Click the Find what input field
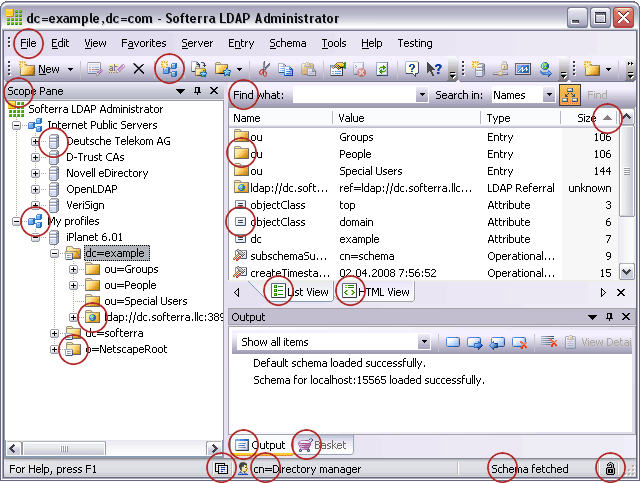 pyautogui.click(x=354, y=95)
